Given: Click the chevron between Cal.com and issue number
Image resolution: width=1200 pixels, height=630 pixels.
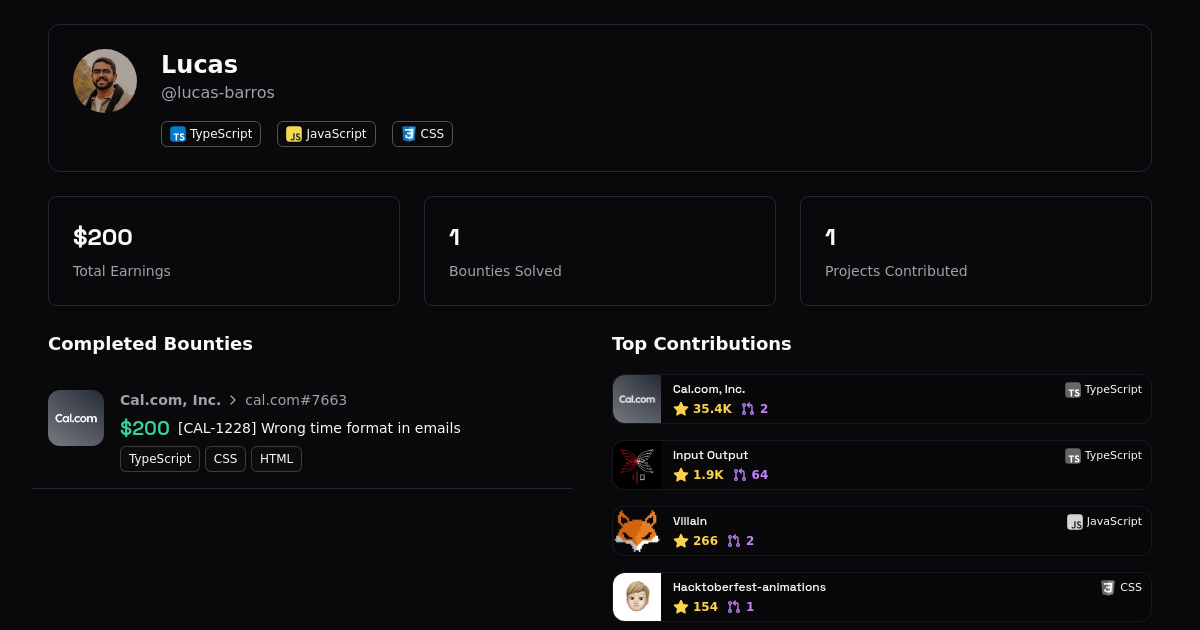Looking at the screenshot, I should [233, 400].
